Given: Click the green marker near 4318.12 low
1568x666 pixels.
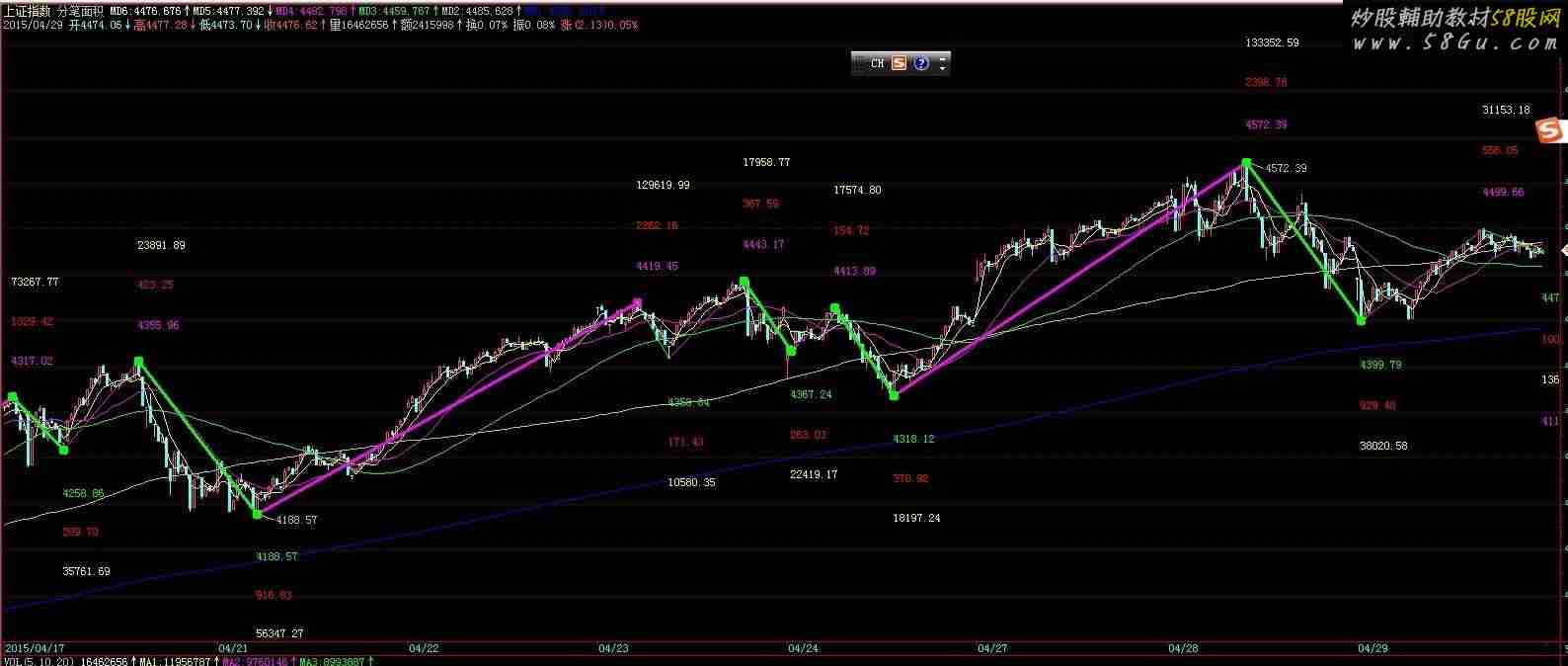Looking at the screenshot, I should (894, 395).
